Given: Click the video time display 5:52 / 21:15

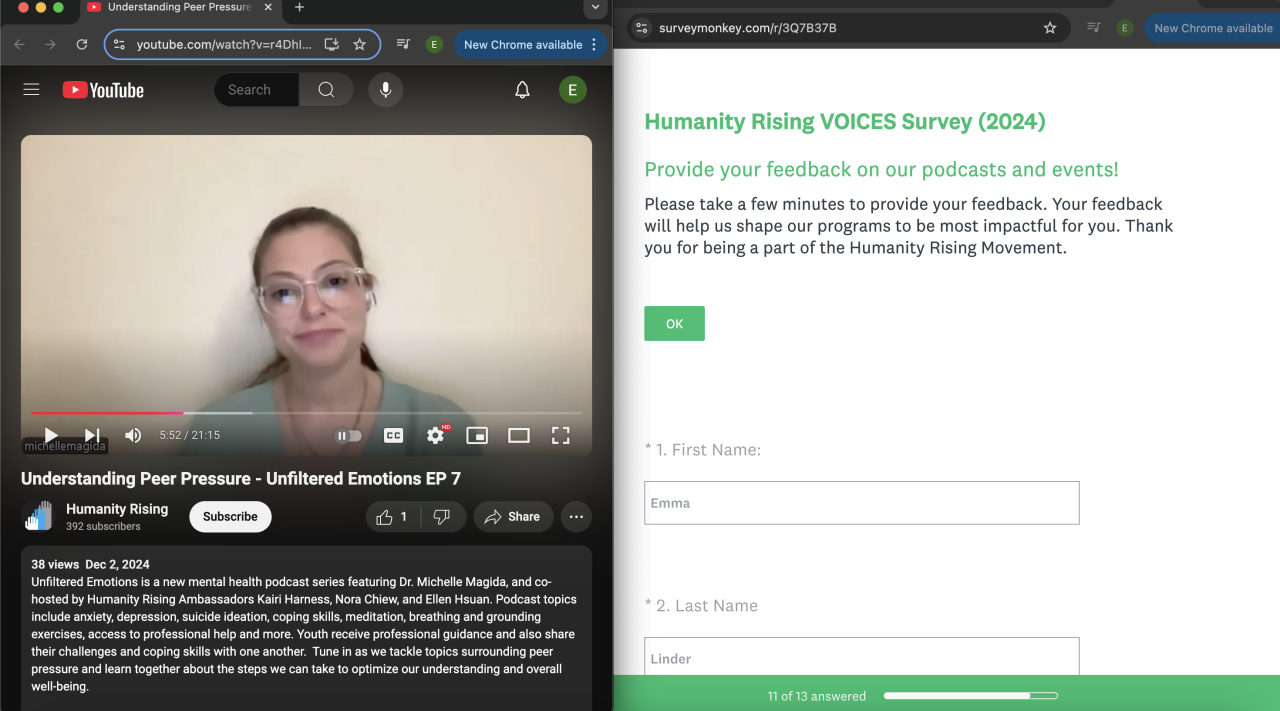Looking at the screenshot, I should [190, 435].
